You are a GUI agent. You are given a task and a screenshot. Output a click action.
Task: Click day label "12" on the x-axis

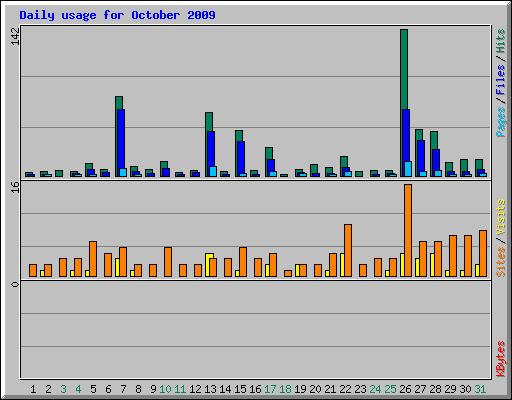[x=195, y=389]
